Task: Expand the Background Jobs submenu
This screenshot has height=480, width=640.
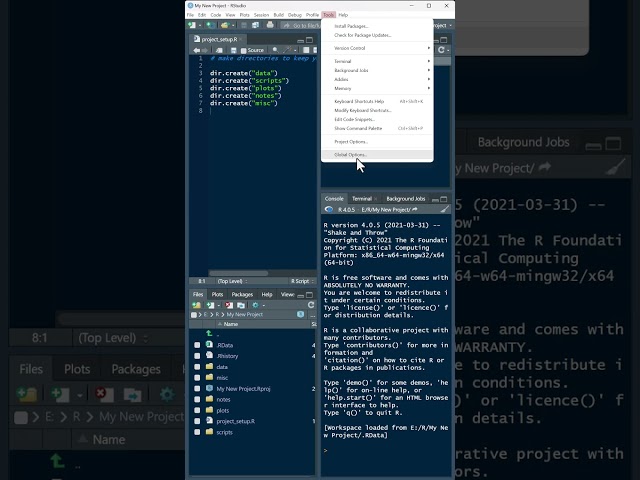Action: pos(377,70)
